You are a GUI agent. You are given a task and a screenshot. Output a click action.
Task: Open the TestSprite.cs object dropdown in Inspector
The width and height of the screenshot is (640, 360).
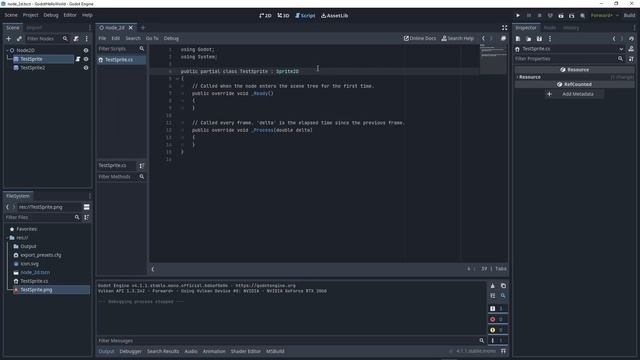(621, 49)
